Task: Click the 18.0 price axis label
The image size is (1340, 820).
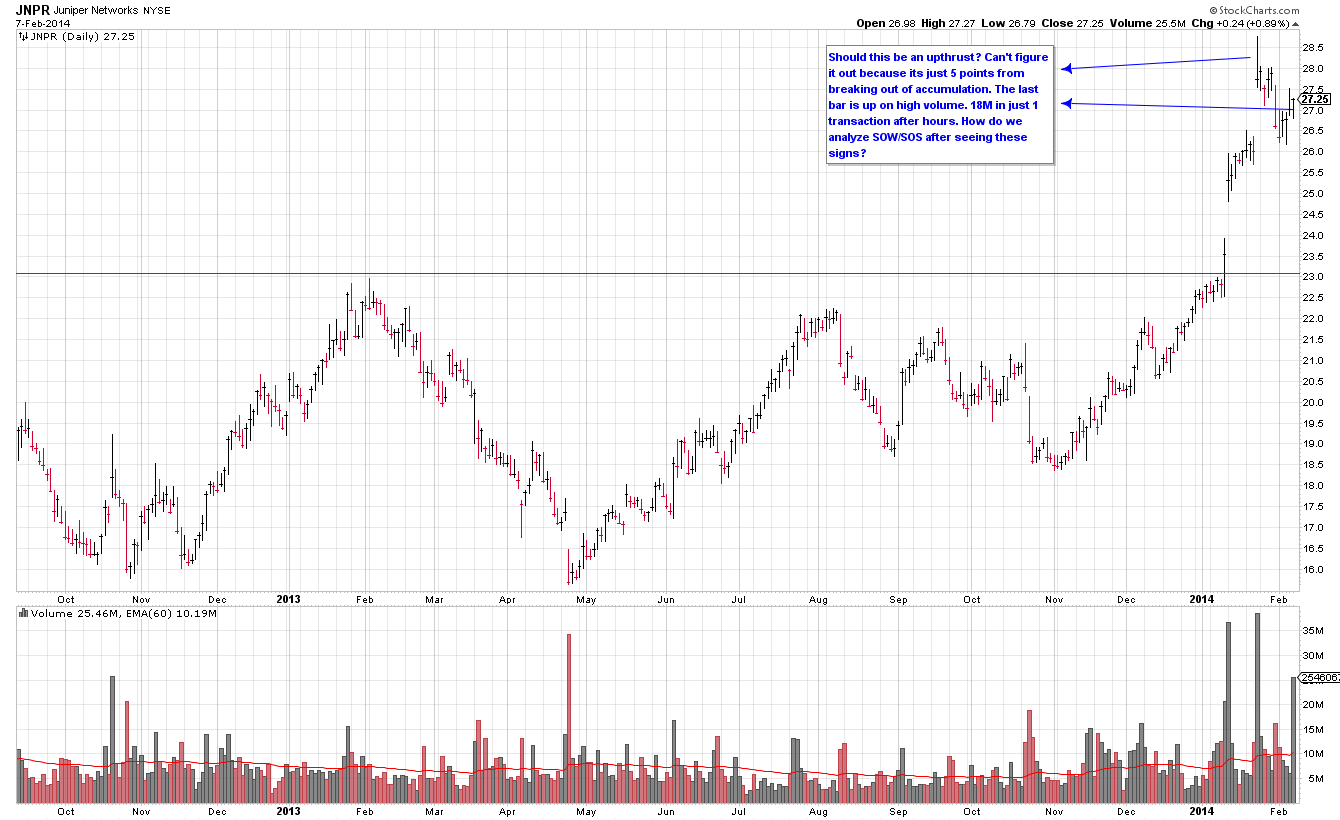Action: click(x=1315, y=486)
